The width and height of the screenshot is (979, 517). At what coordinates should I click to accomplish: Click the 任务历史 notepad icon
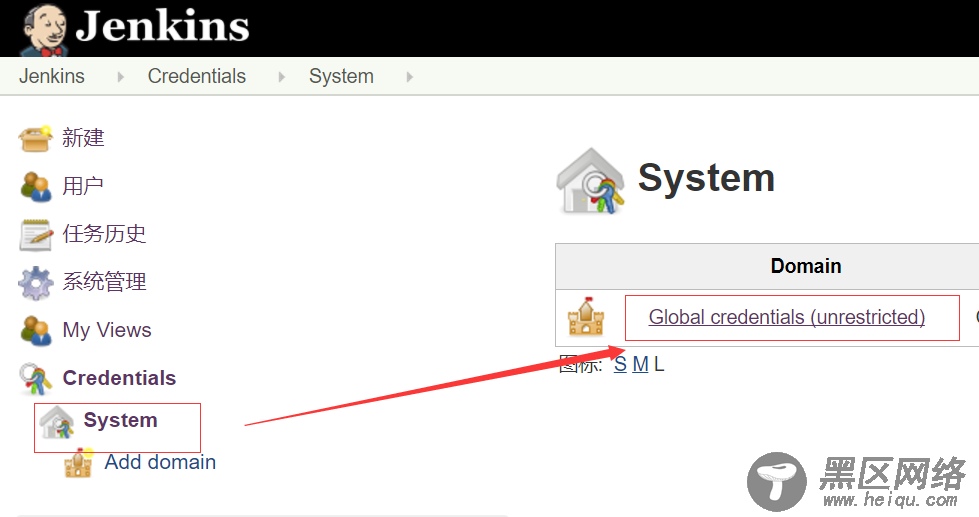pyautogui.click(x=36, y=234)
